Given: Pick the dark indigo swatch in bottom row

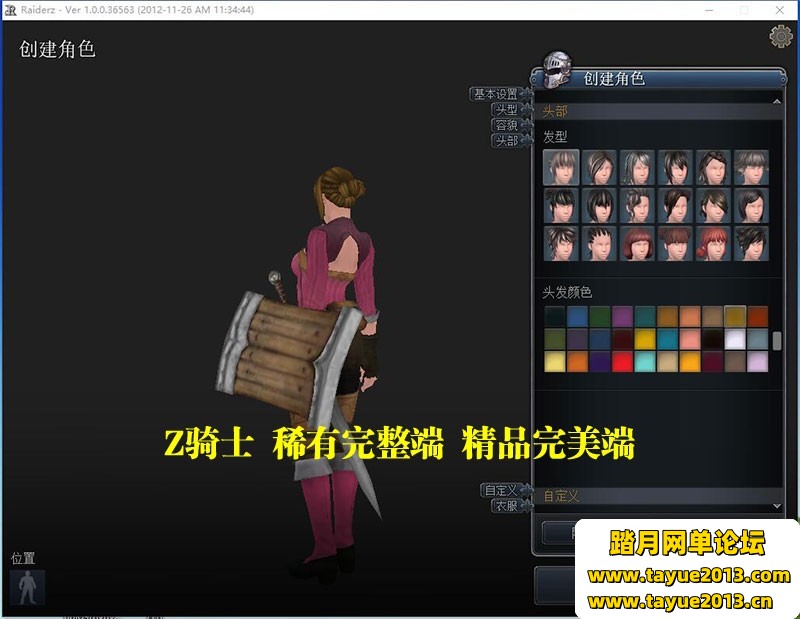Looking at the screenshot, I should (599, 361).
